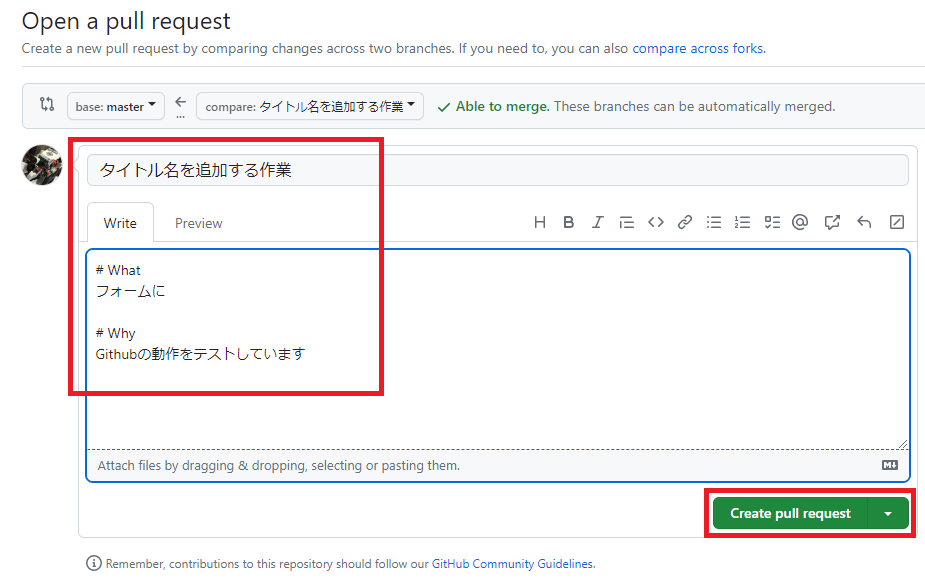Switch to the Preview tab
This screenshot has height=584, width=925.
(x=198, y=222)
